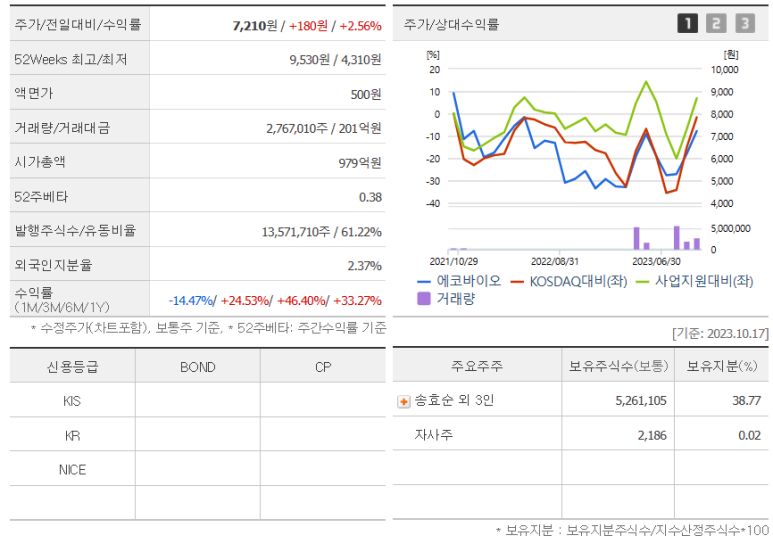Click the blue 에코바이오 legend marker

pyautogui.click(x=424, y=282)
